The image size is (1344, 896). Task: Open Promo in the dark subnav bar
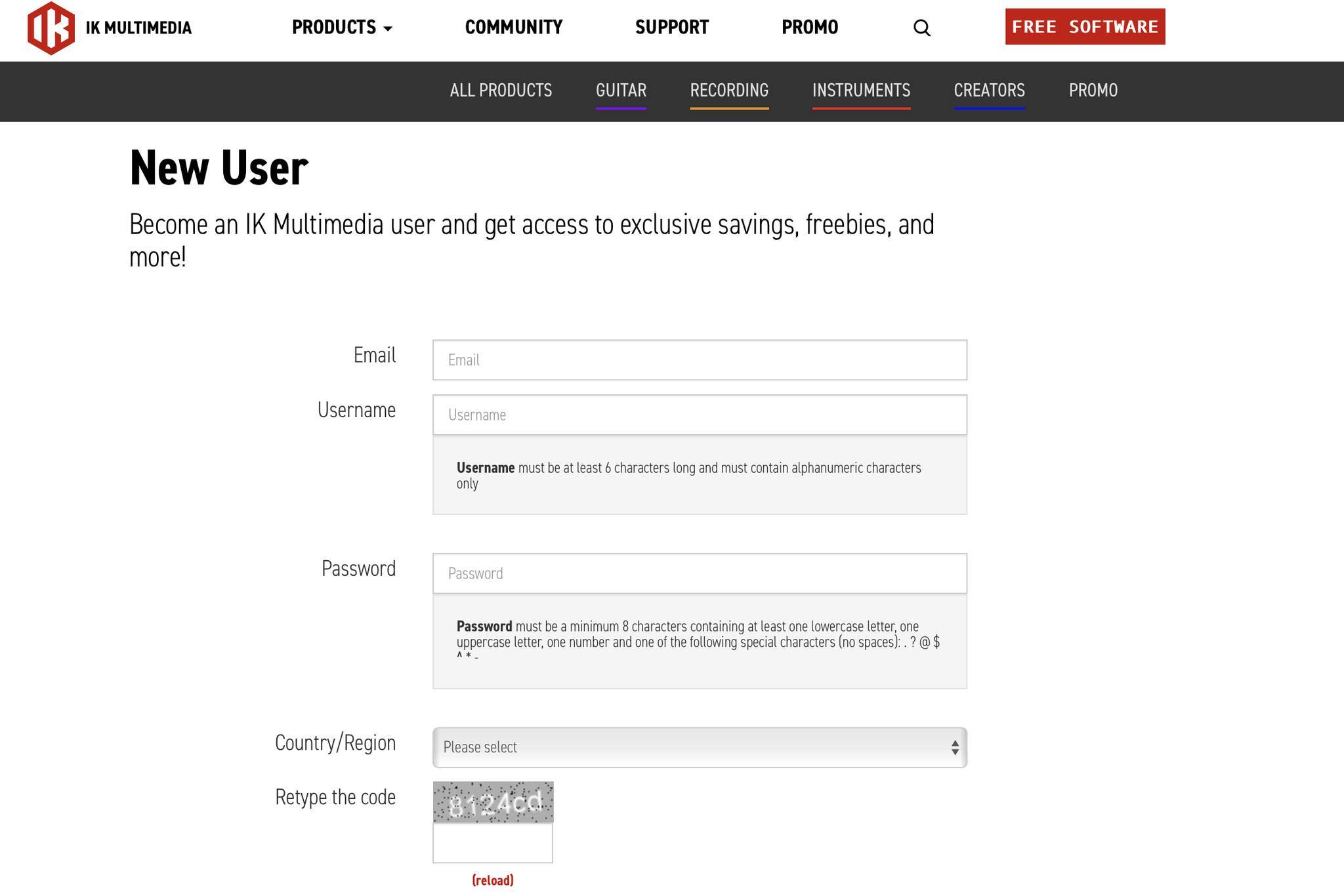pyautogui.click(x=1093, y=91)
